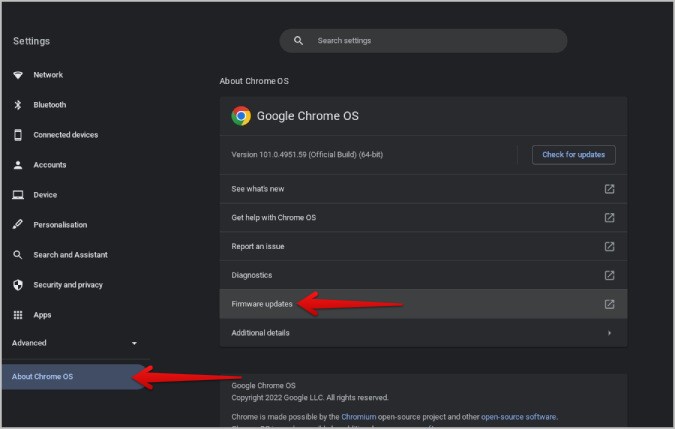Click external-link icon for Get help with Chrome OS

tap(609, 218)
